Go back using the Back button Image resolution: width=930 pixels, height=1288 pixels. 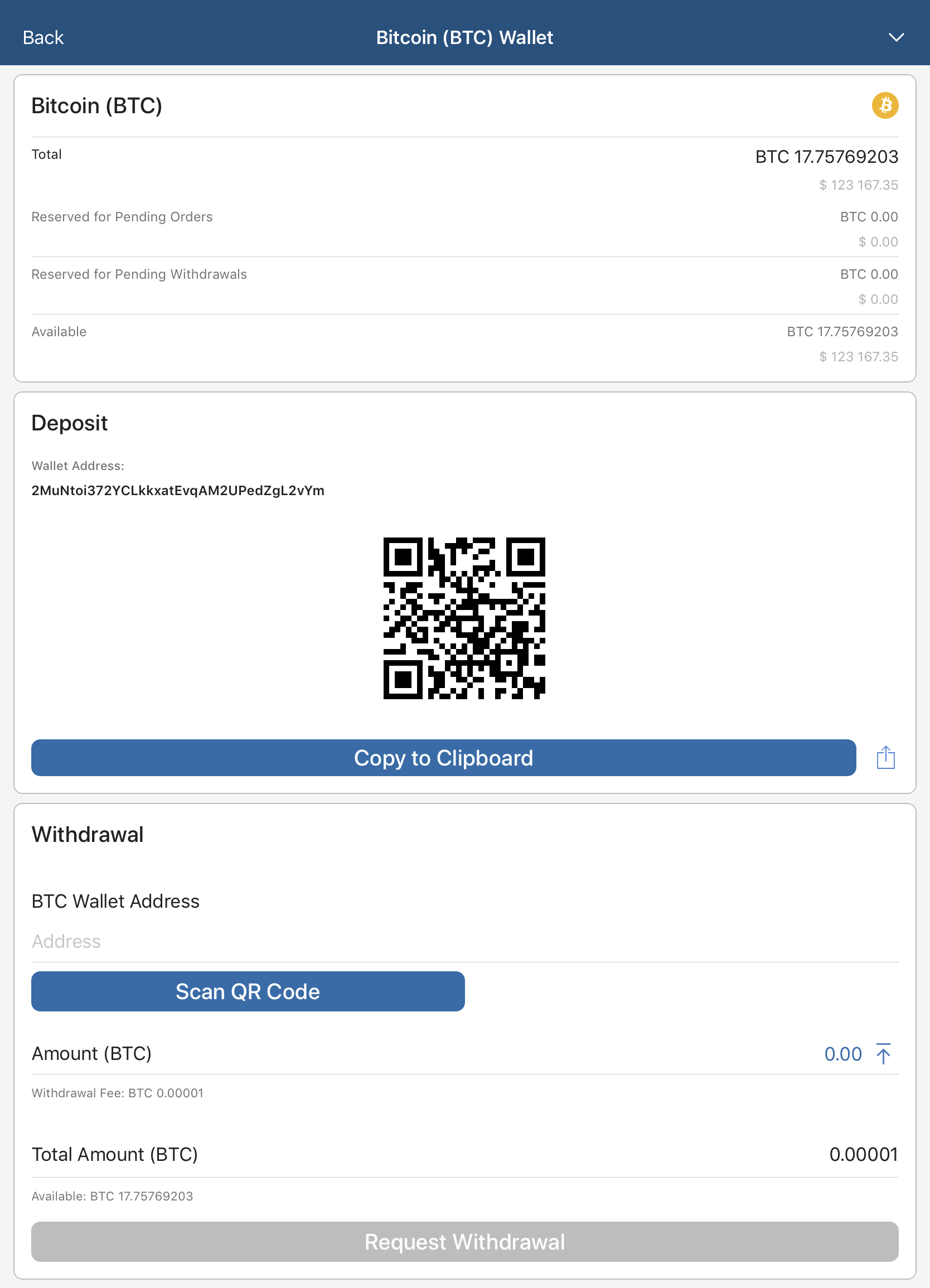pos(43,37)
